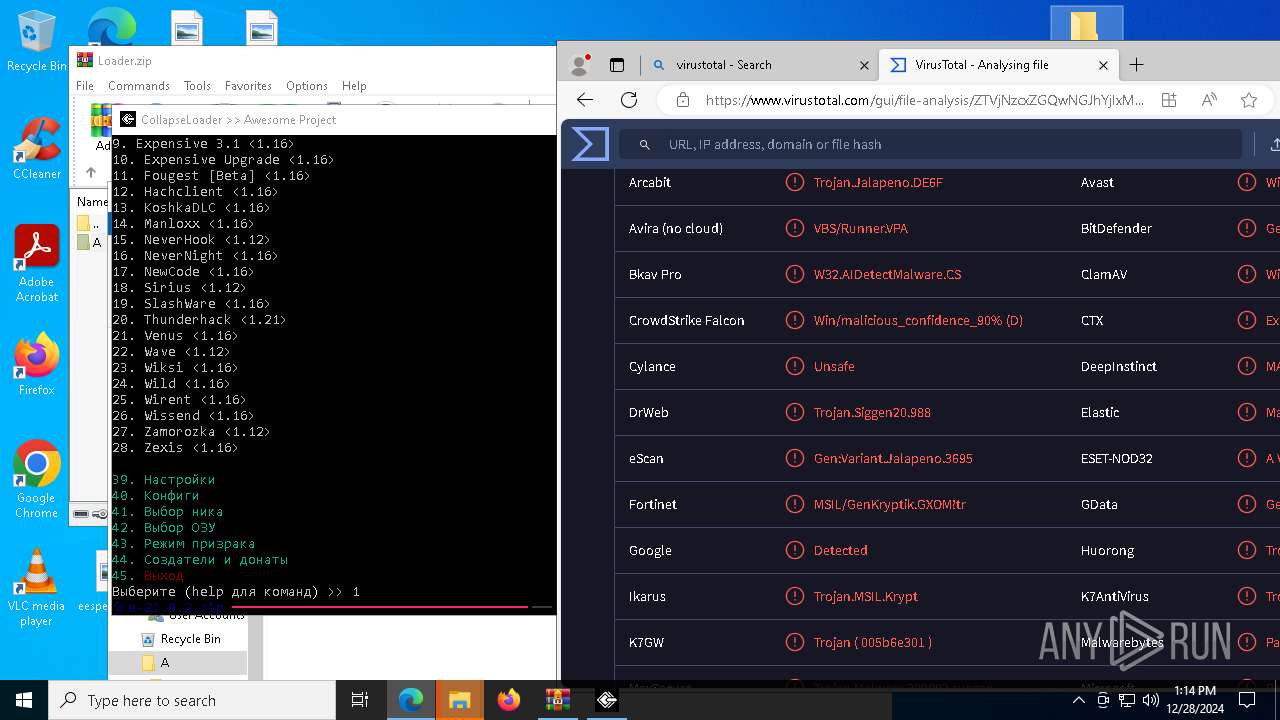Switch to CollapseLoader on taskbar
Screen dimensions: 1280x720
pos(607,700)
